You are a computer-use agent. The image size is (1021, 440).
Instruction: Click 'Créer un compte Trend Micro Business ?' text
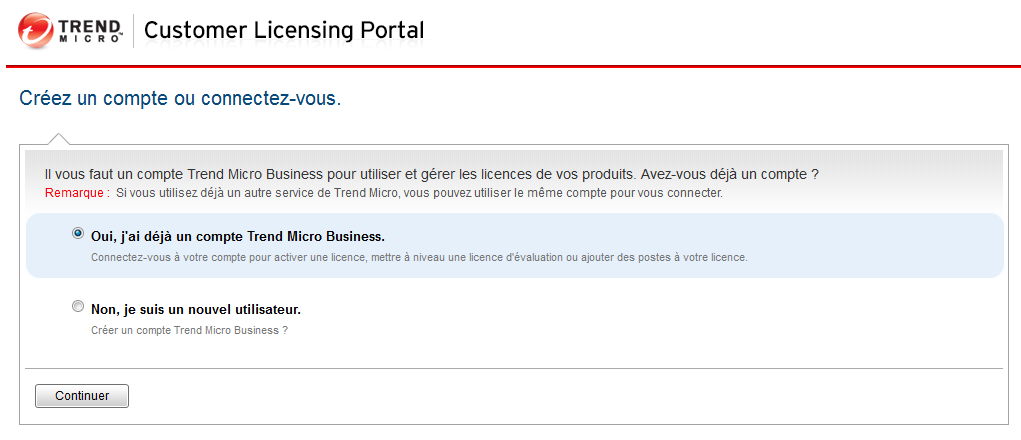coord(189,330)
